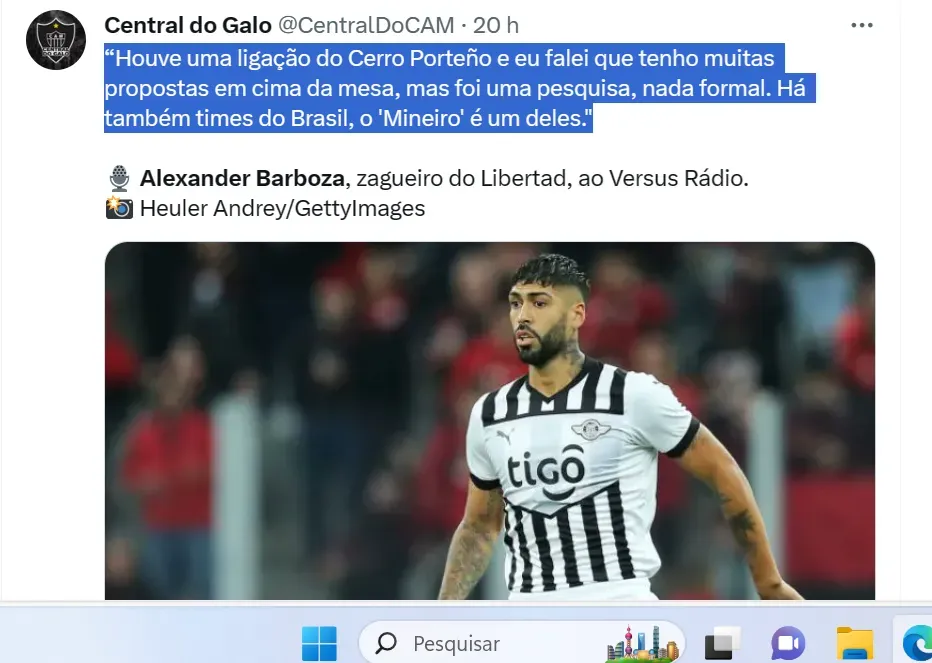932x663 pixels.
Task: Open the tweet's three-dot more options menu
Action: 862,25
